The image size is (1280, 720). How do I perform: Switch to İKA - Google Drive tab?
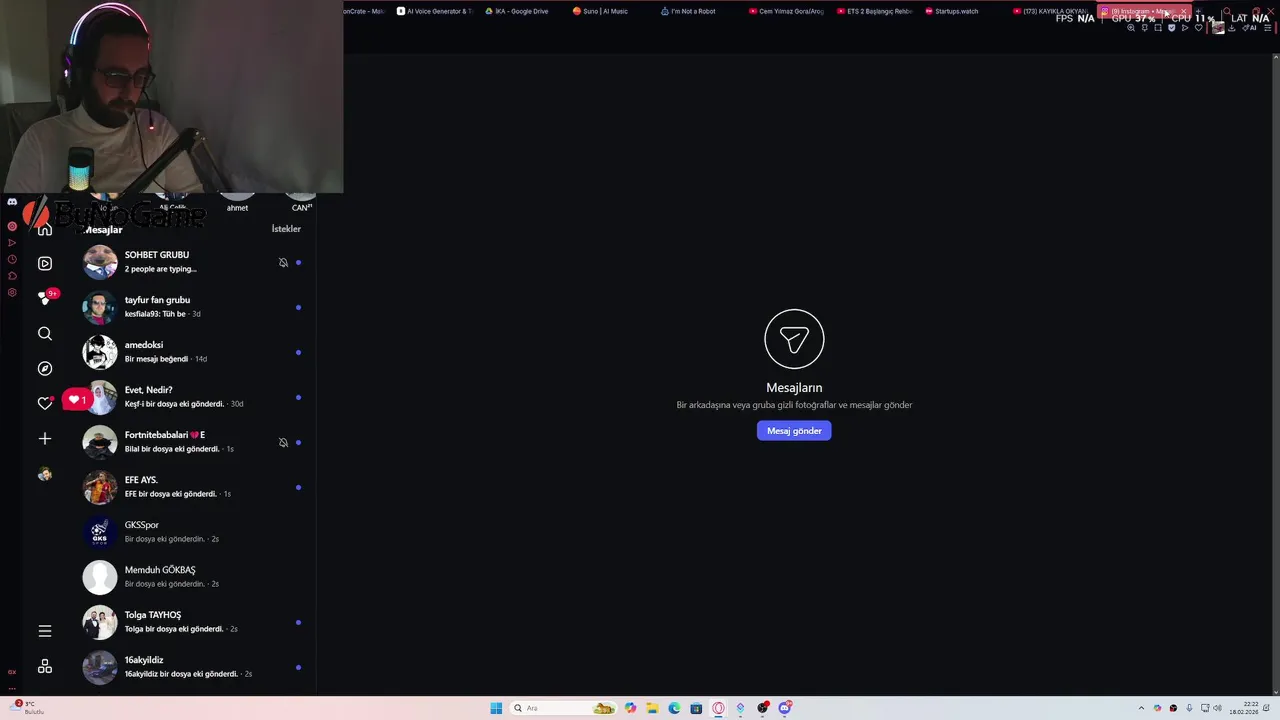[x=517, y=11]
